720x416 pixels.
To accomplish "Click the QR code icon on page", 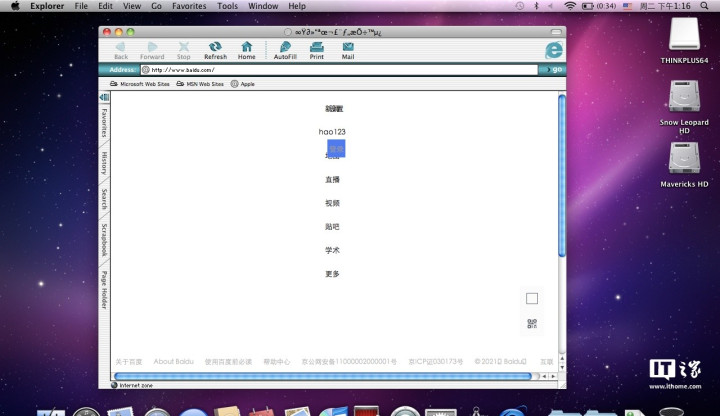I will pyautogui.click(x=532, y=324).
